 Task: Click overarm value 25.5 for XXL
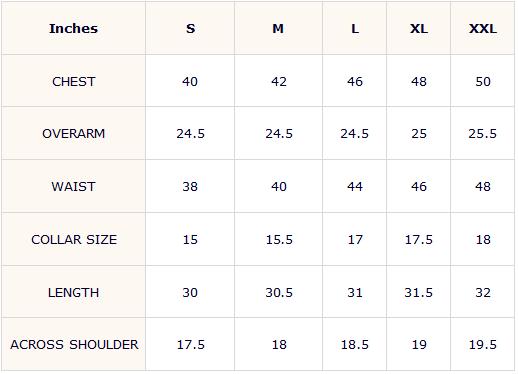tap(482, 134)
